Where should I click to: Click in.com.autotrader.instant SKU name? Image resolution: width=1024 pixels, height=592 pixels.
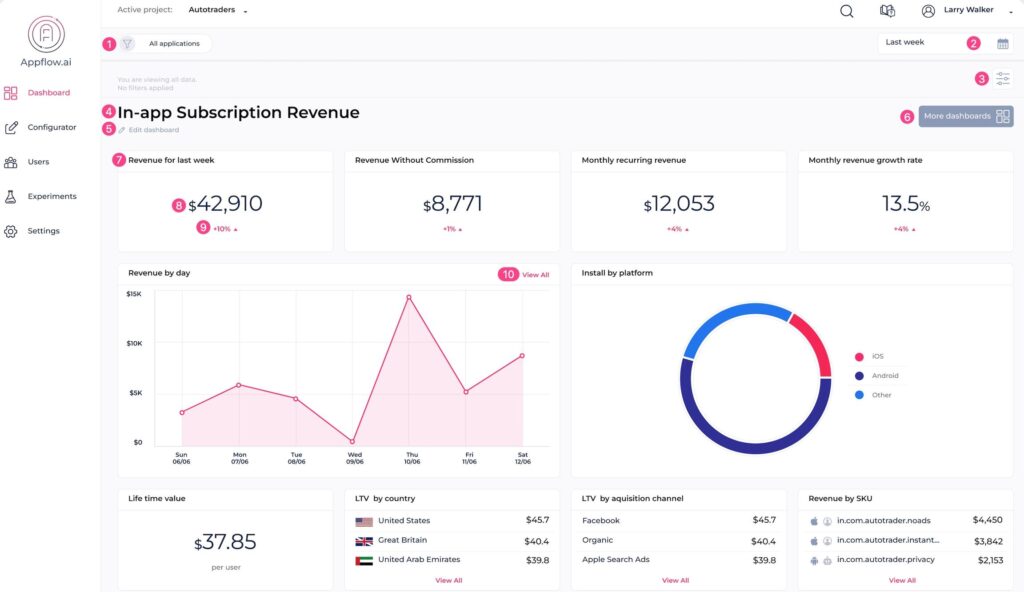[x=888, y=540]
